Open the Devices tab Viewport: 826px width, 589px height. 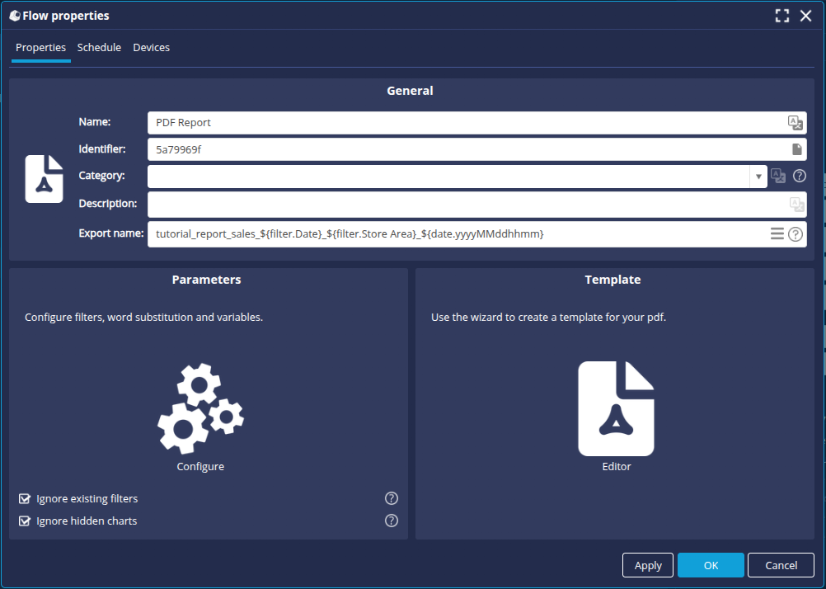[151, 47]
